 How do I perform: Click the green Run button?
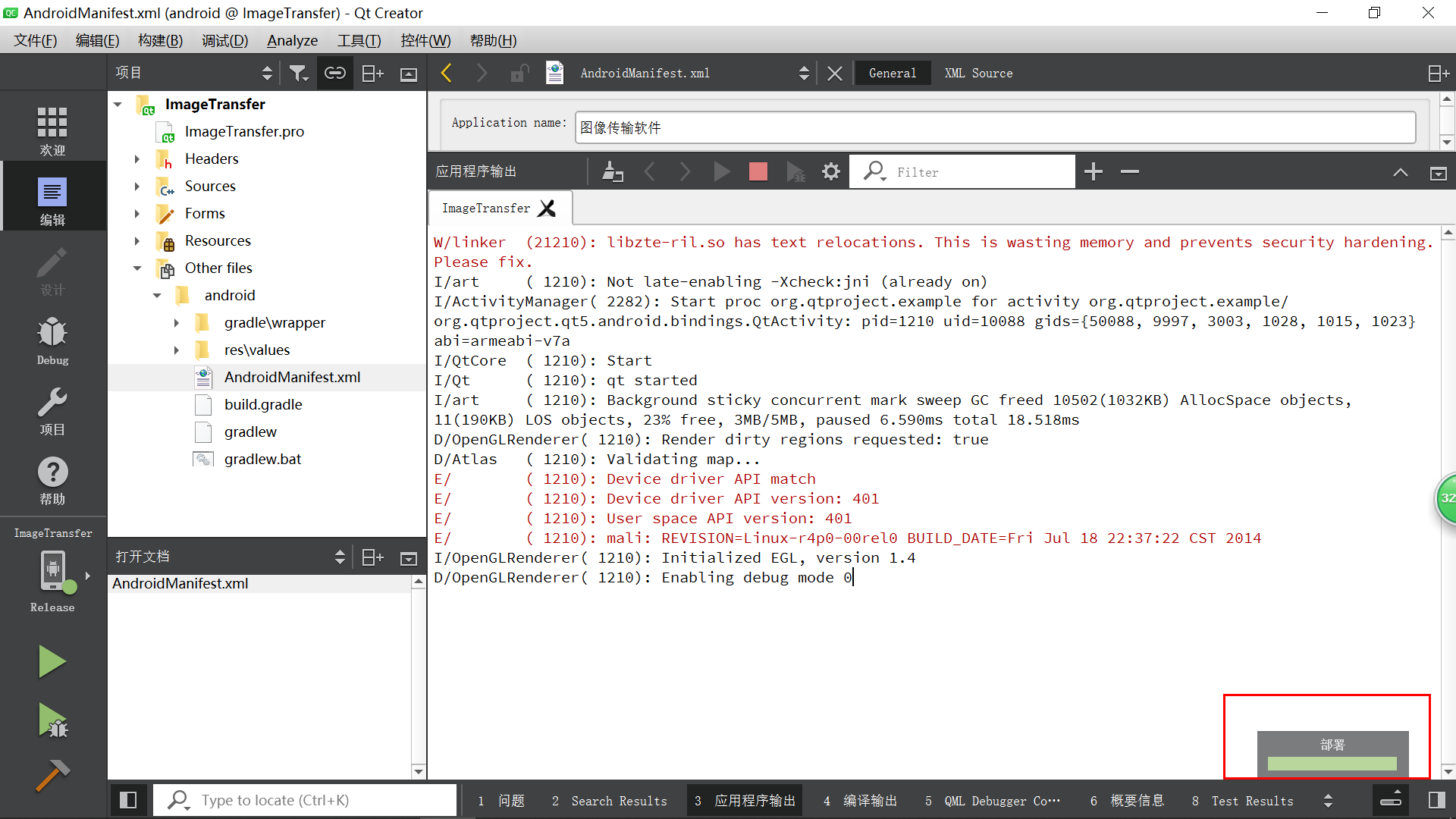pos(52,661)
